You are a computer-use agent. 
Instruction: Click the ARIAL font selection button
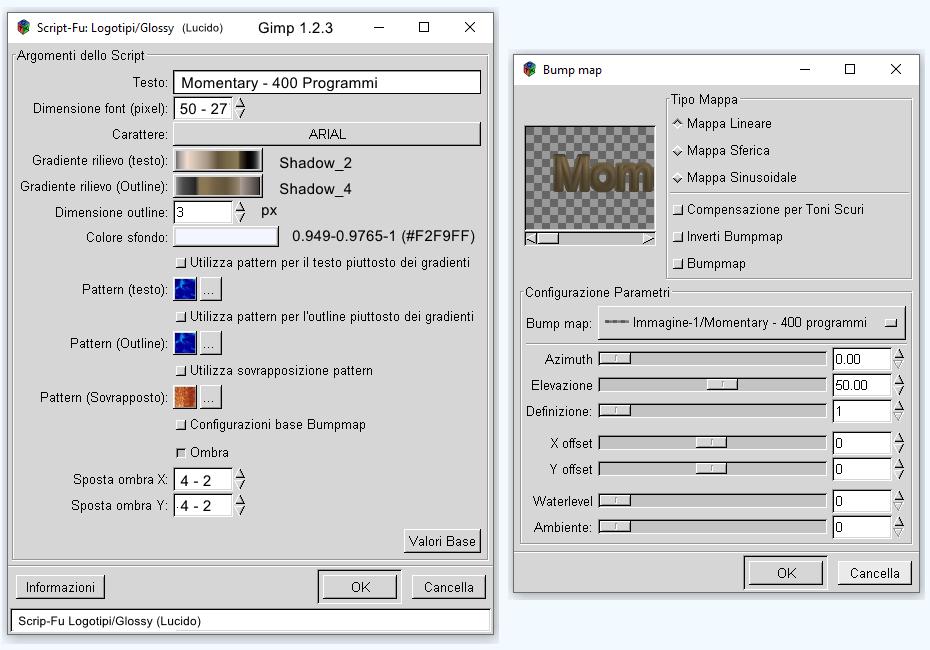pyautogui.click(x=327, y=134)
